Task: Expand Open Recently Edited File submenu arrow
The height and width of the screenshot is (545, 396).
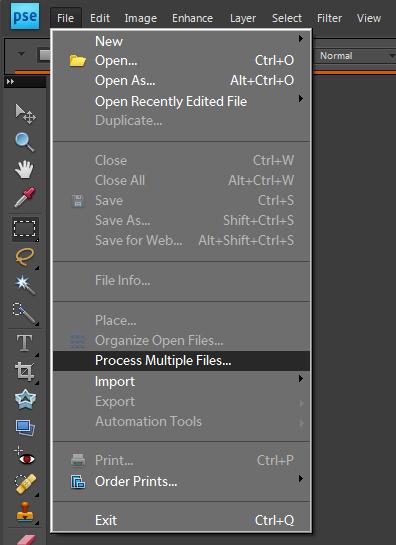Action: click(x=301, y=99)
